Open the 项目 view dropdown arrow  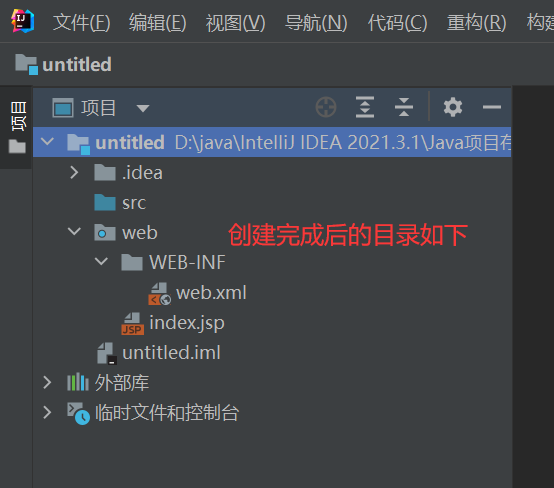143,108
